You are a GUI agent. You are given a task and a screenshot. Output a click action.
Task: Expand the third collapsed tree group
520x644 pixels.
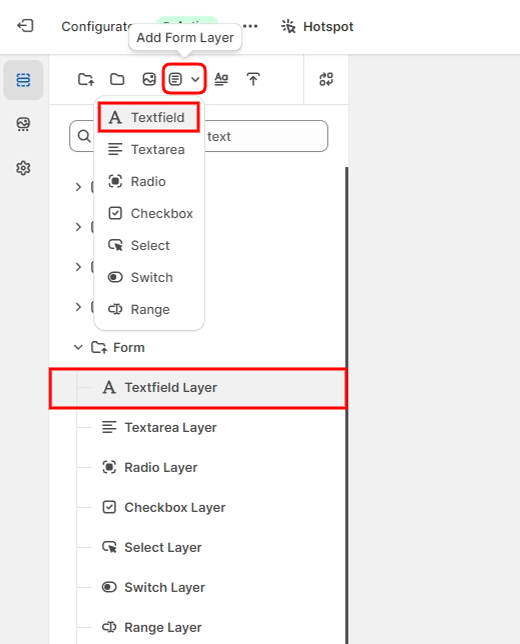78,267
